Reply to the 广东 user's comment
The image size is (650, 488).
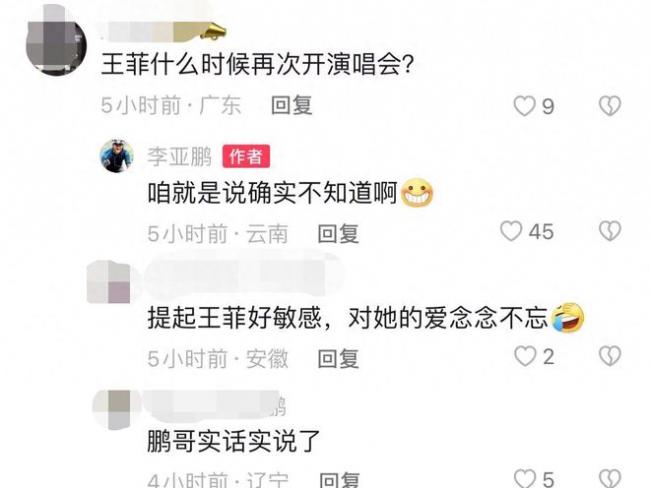(x=291, y=105)
